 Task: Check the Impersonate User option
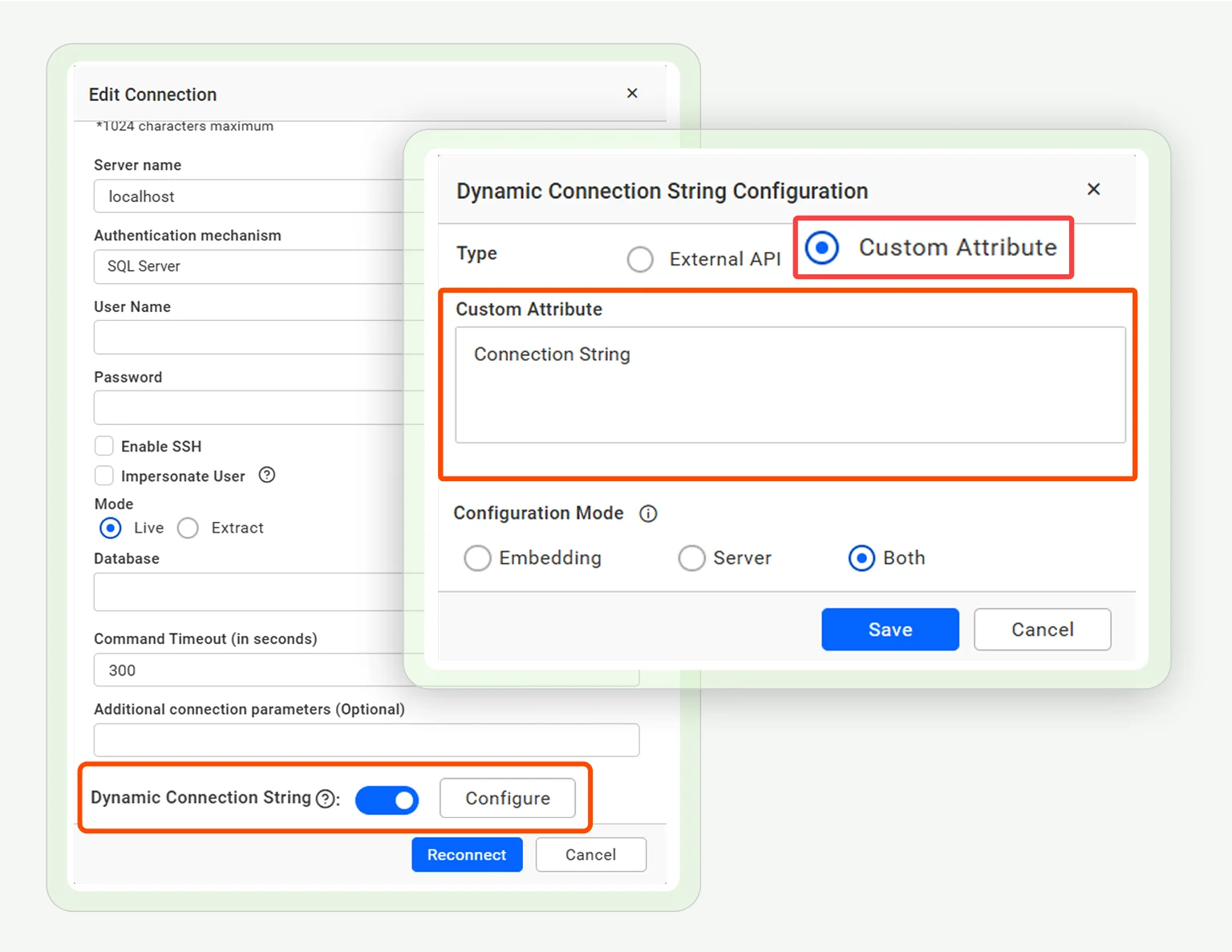pos(104,476)
